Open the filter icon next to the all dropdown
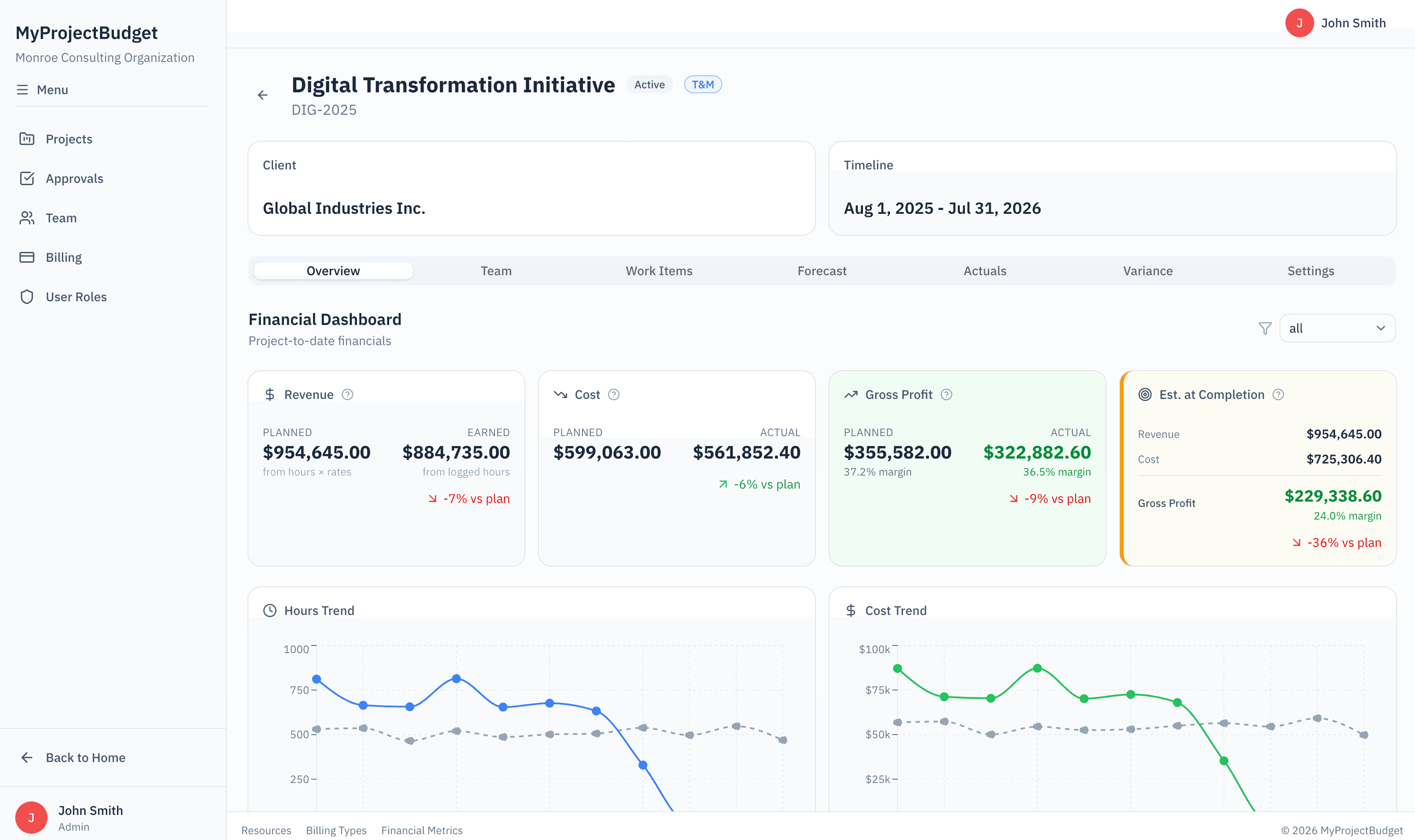 (x=1265, y=328)
